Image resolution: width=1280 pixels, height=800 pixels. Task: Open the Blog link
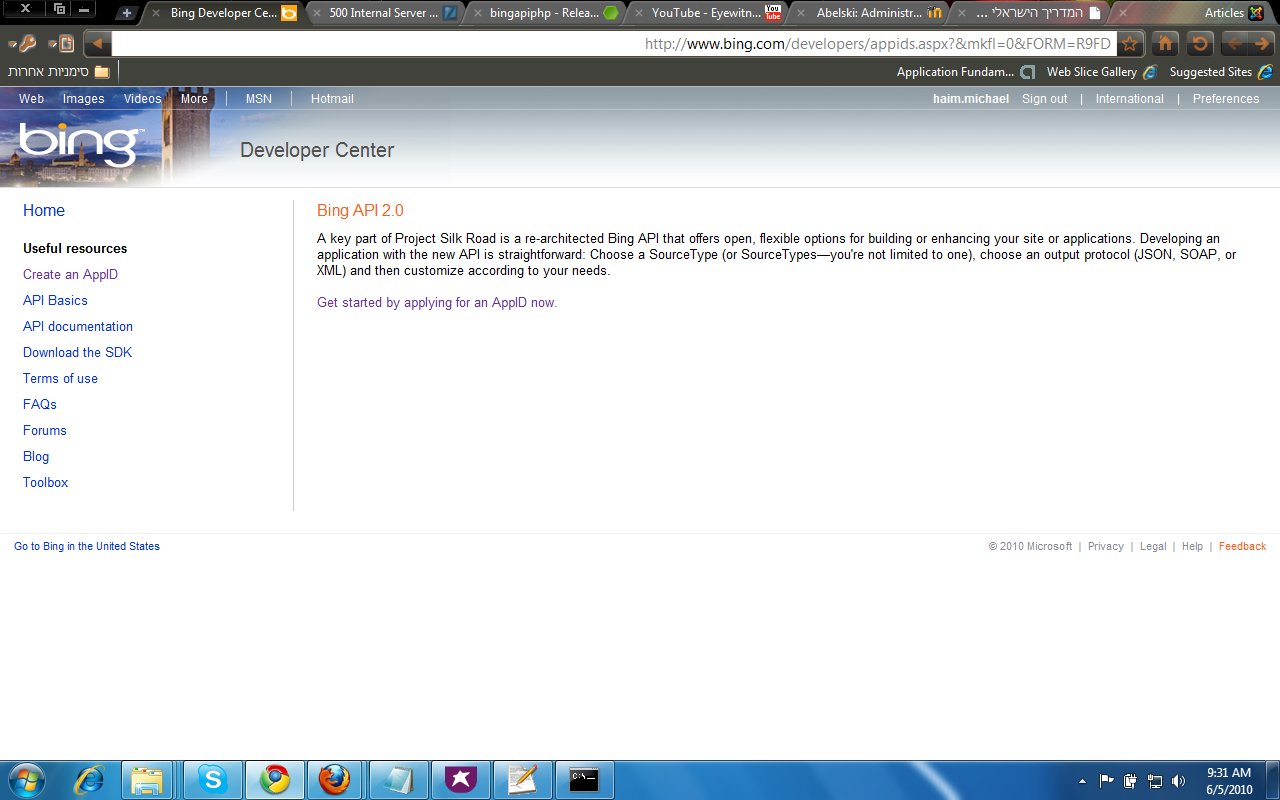[36, 456]
